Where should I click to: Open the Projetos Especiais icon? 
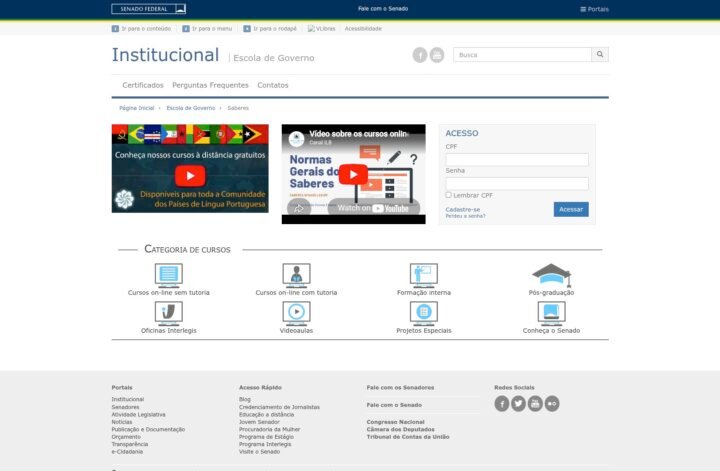point(423,313)
